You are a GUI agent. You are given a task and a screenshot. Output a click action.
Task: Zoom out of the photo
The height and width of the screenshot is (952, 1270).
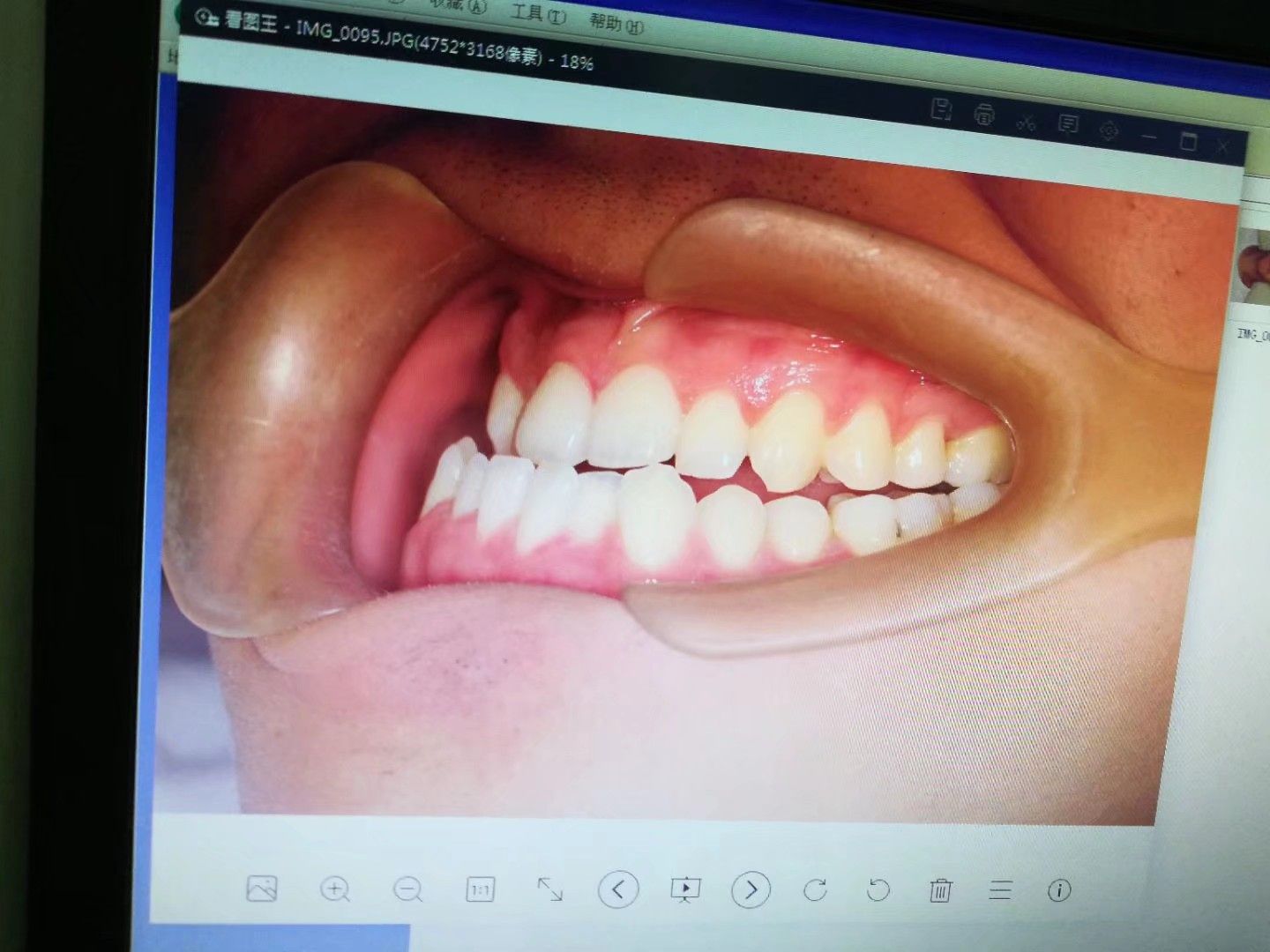pos(407,889)
